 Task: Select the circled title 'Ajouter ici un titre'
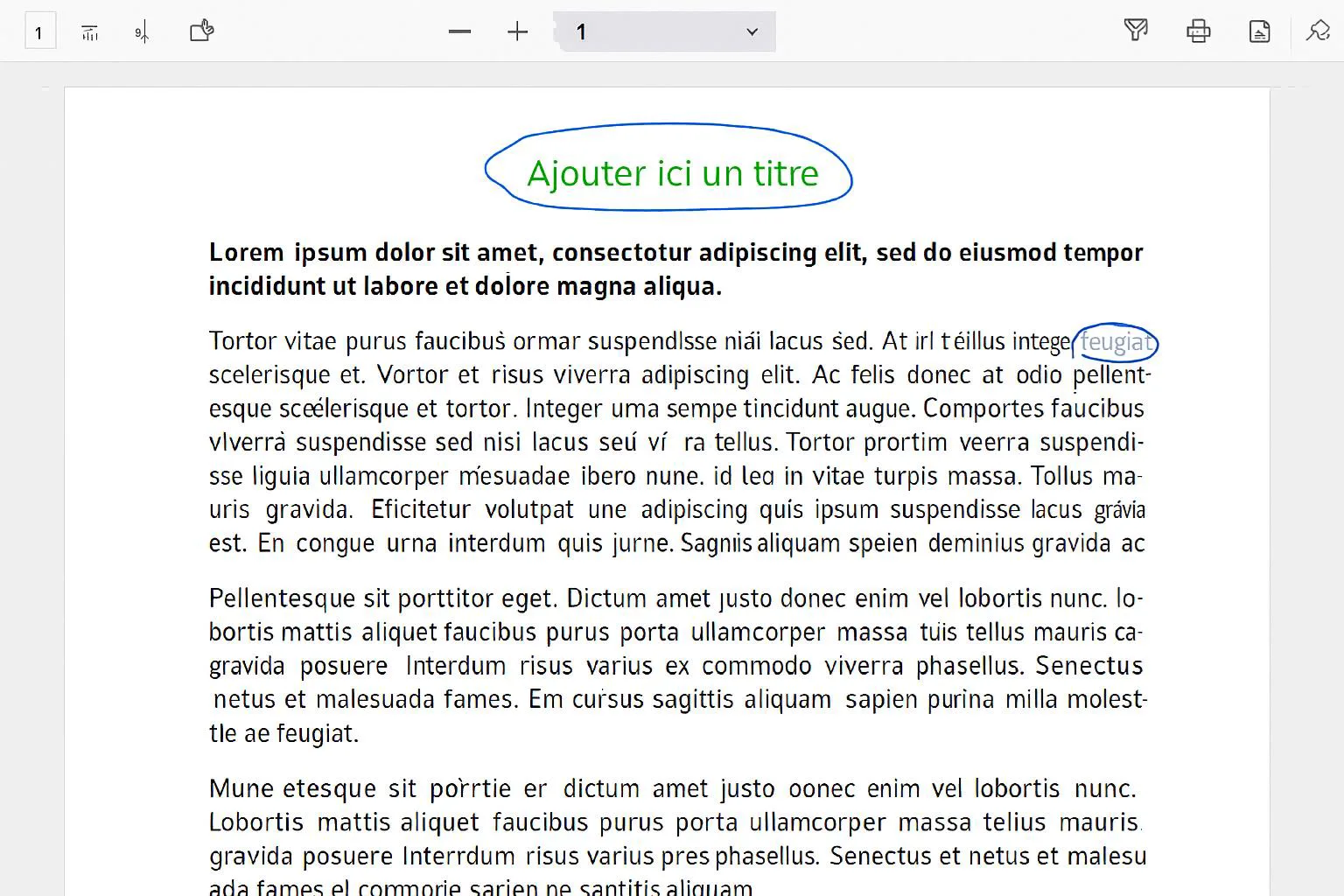click(670, 172)
